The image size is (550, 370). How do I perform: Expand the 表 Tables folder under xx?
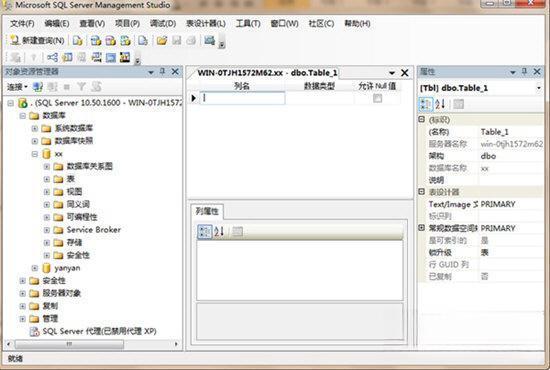47,179
